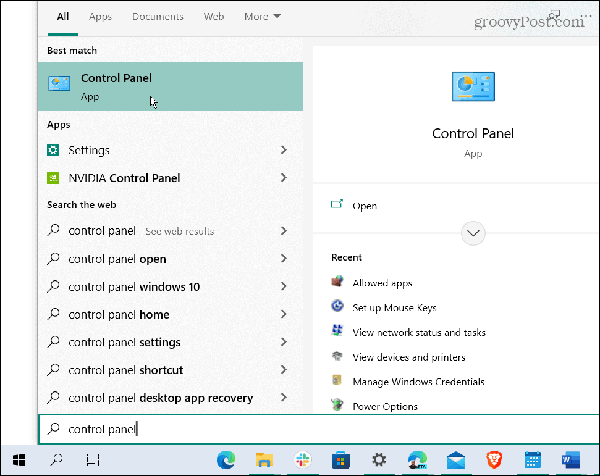Expand 'control panel shortcut' suggestion arrow
600x476 pixels.
click(284, 369)
